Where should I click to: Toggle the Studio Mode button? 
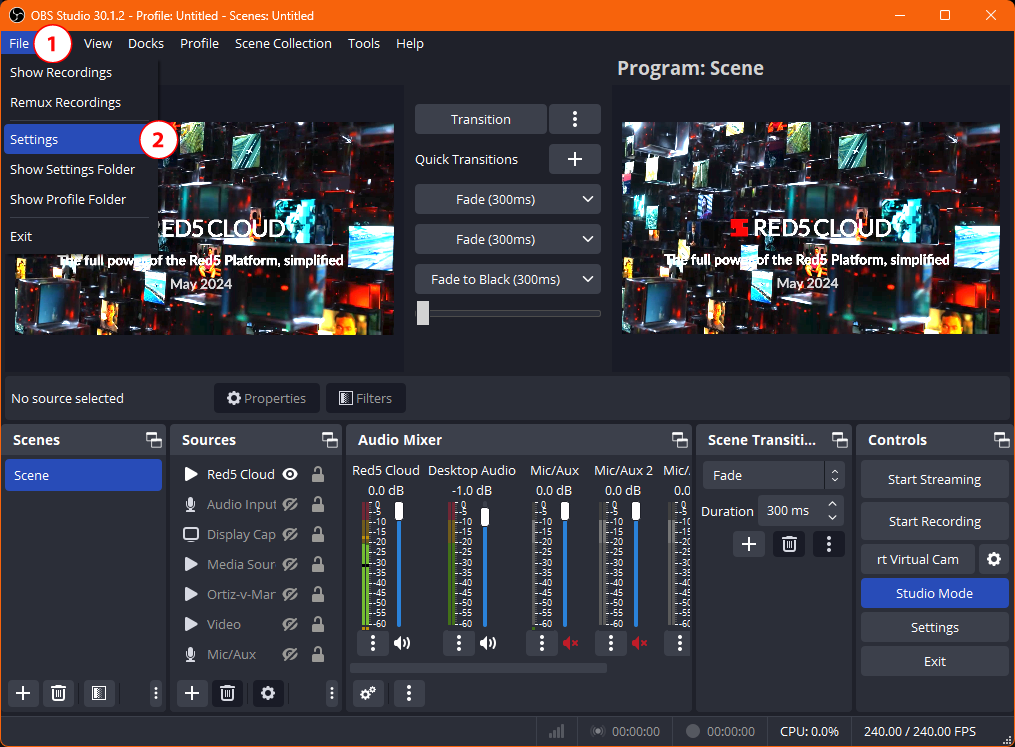click(935, 593)
